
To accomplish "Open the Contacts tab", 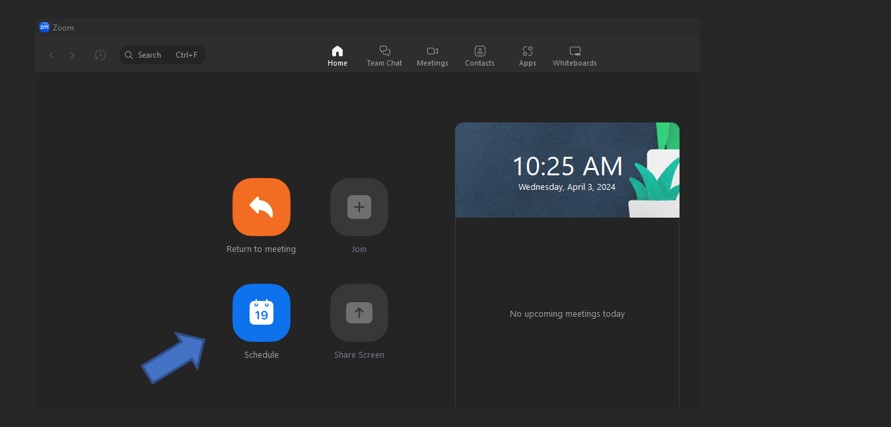I will pos(480,56).
